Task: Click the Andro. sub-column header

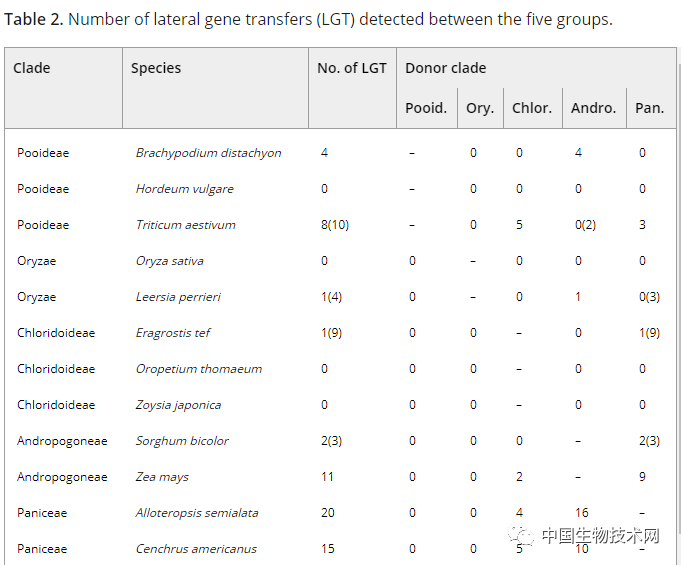Action: pos(593,108)
